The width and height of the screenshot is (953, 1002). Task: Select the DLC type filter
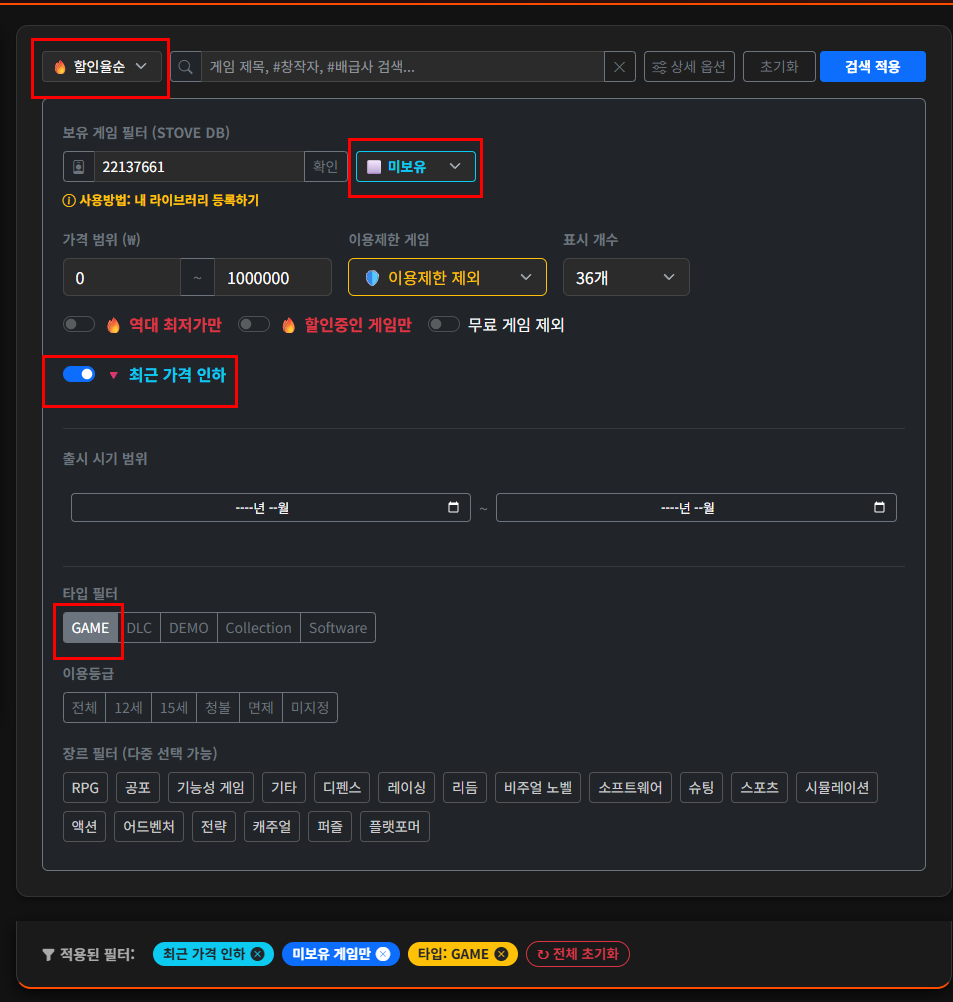coord(139,628)
